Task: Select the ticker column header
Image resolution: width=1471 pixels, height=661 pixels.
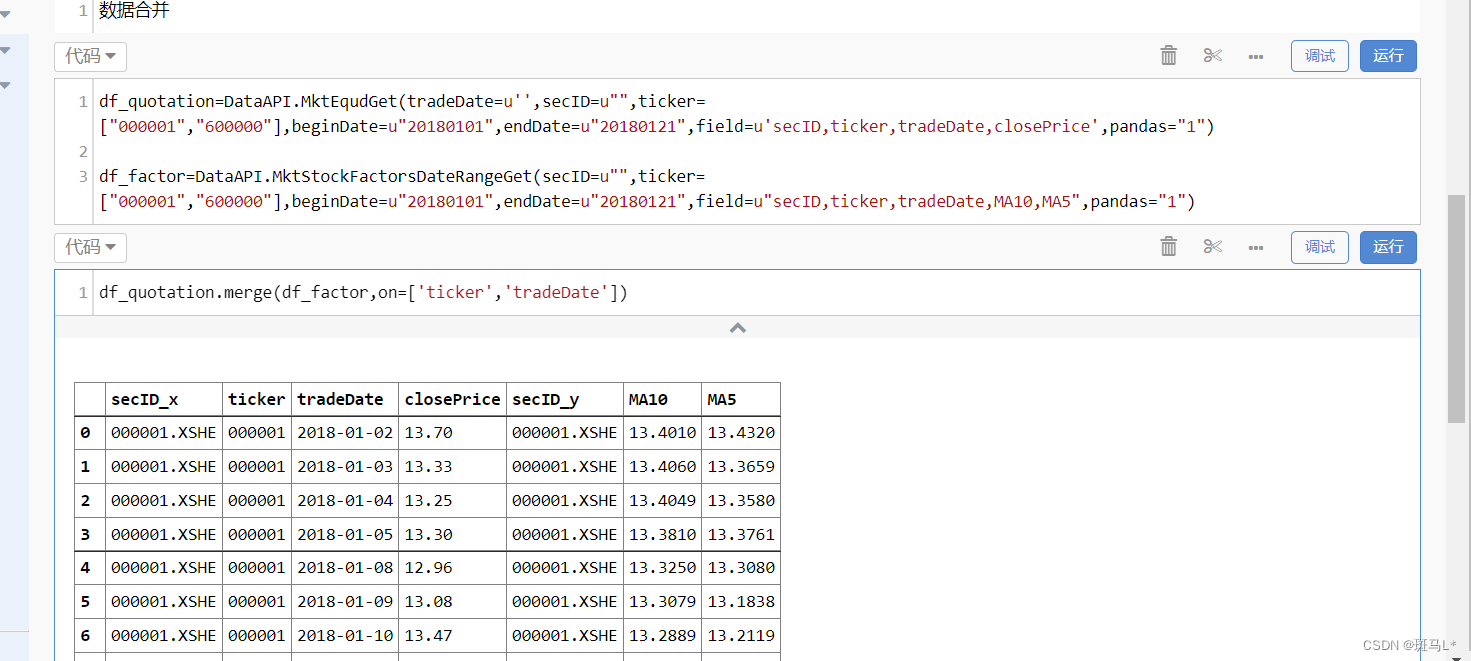Action: [x=257, y=399]
